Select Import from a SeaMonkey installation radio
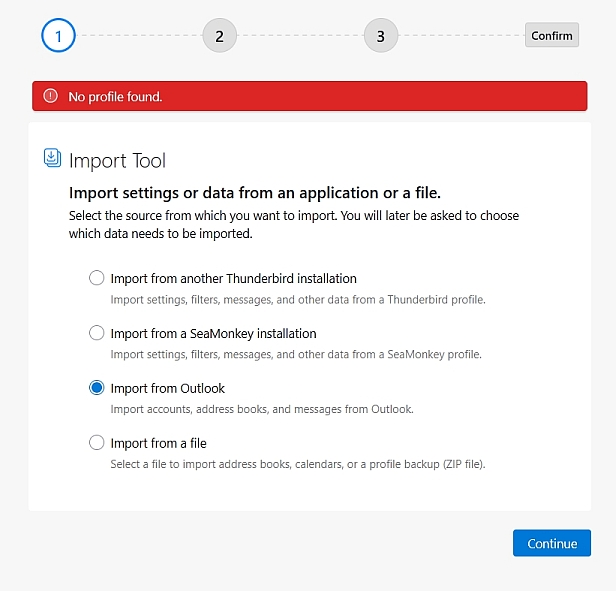This screenshot has height=591, width=616. (97, 333)
